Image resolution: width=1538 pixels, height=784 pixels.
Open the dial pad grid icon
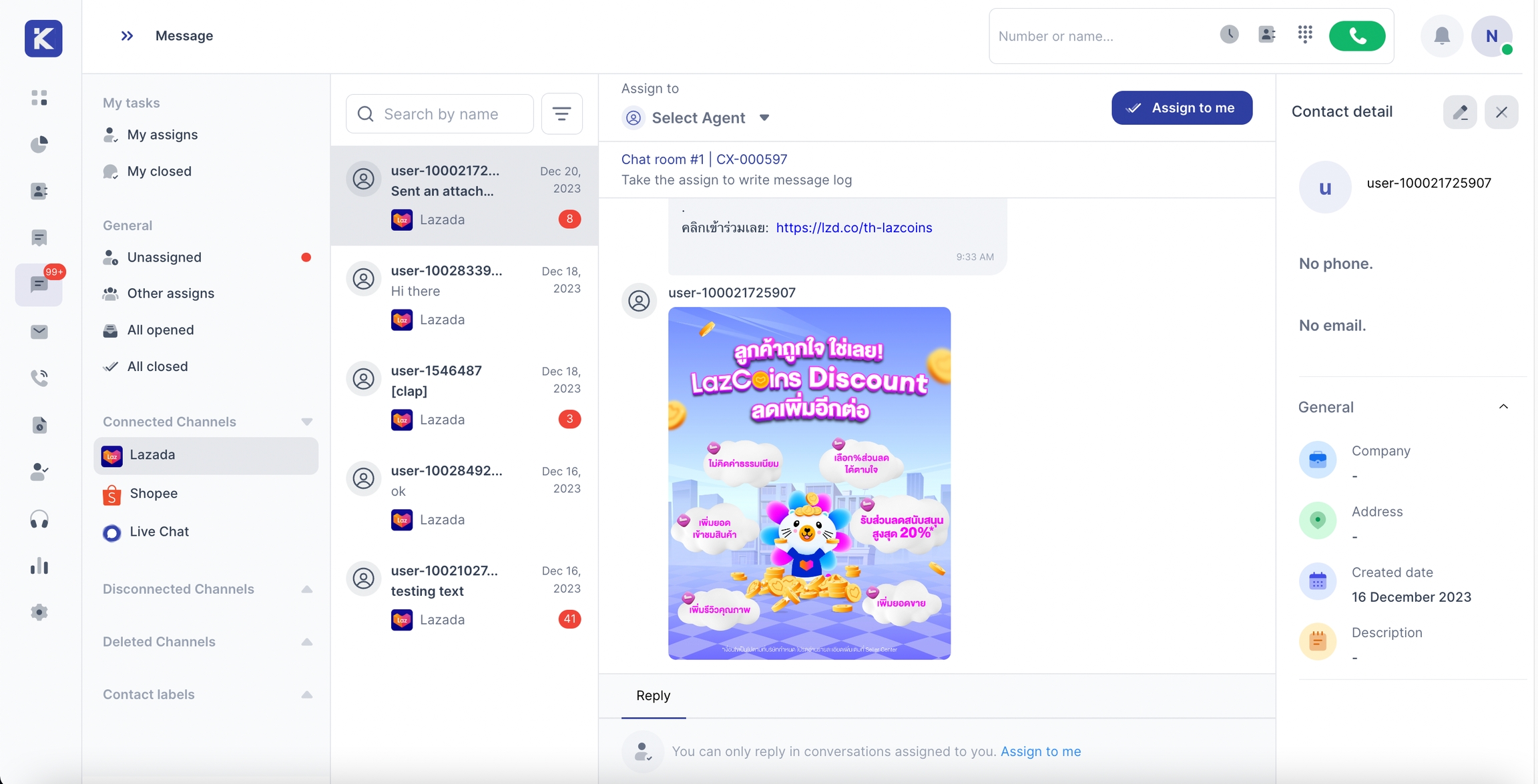(1305, 35)
